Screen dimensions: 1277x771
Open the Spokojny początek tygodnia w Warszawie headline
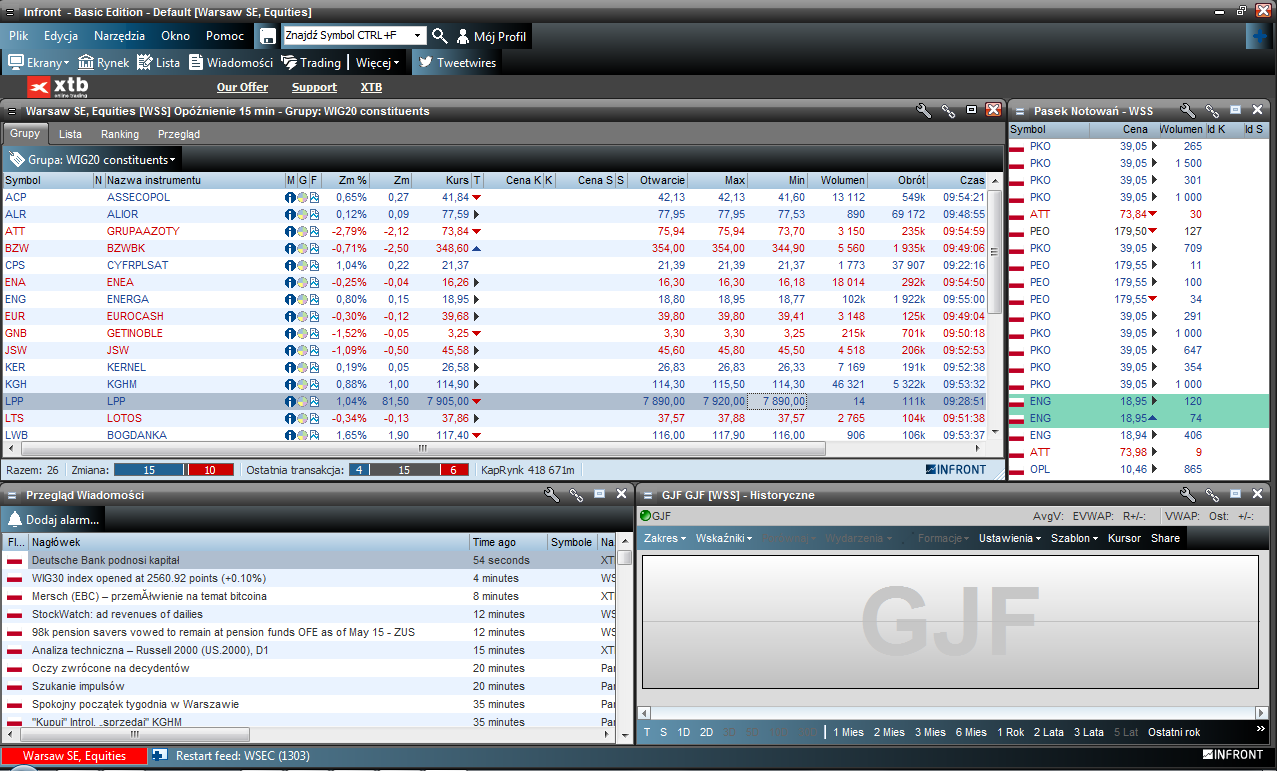[135, 704]
